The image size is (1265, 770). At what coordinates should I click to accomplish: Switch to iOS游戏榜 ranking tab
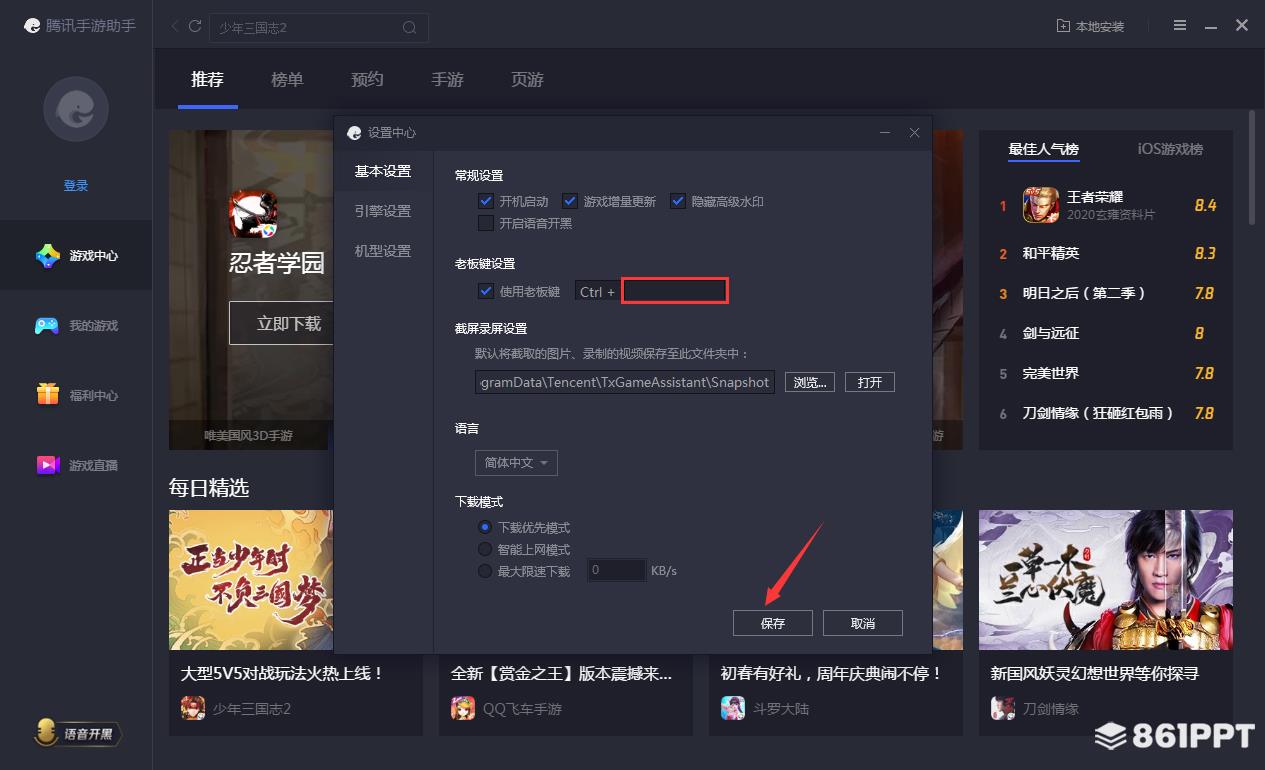[1170, 149]
